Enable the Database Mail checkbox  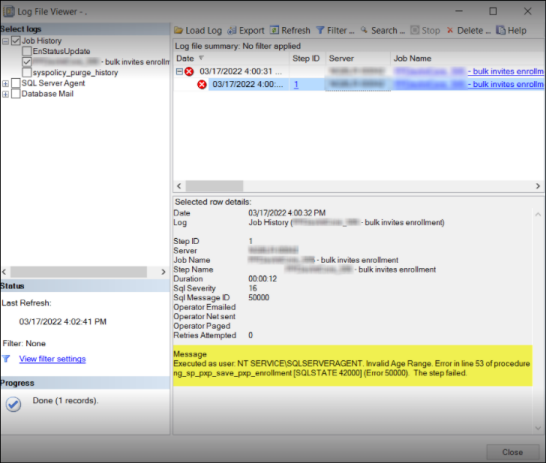[16, 94]
